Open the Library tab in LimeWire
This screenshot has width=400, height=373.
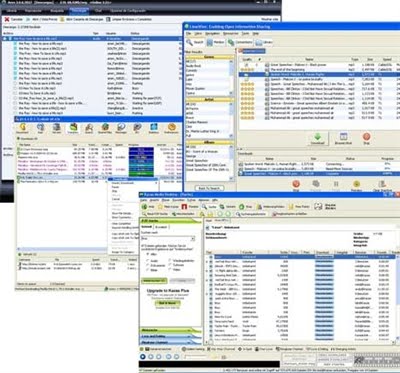tap(264, 42)
